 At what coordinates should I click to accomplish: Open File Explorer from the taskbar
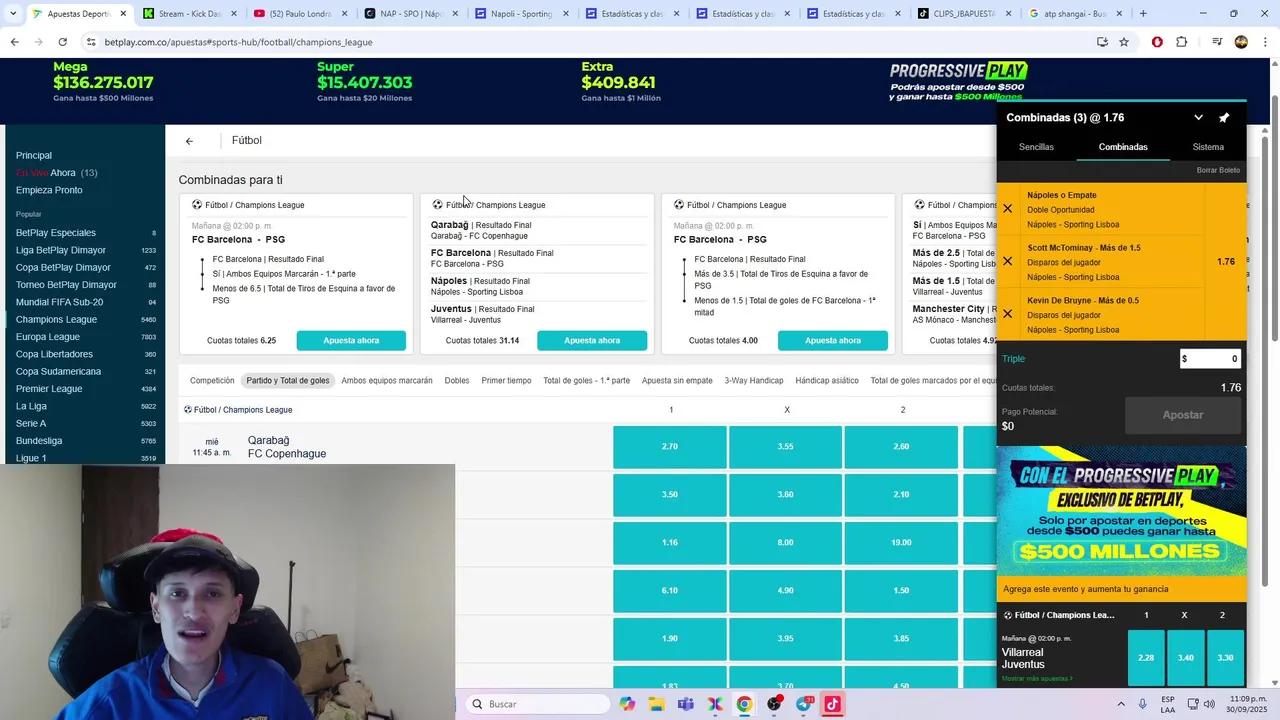coord(656,704)
